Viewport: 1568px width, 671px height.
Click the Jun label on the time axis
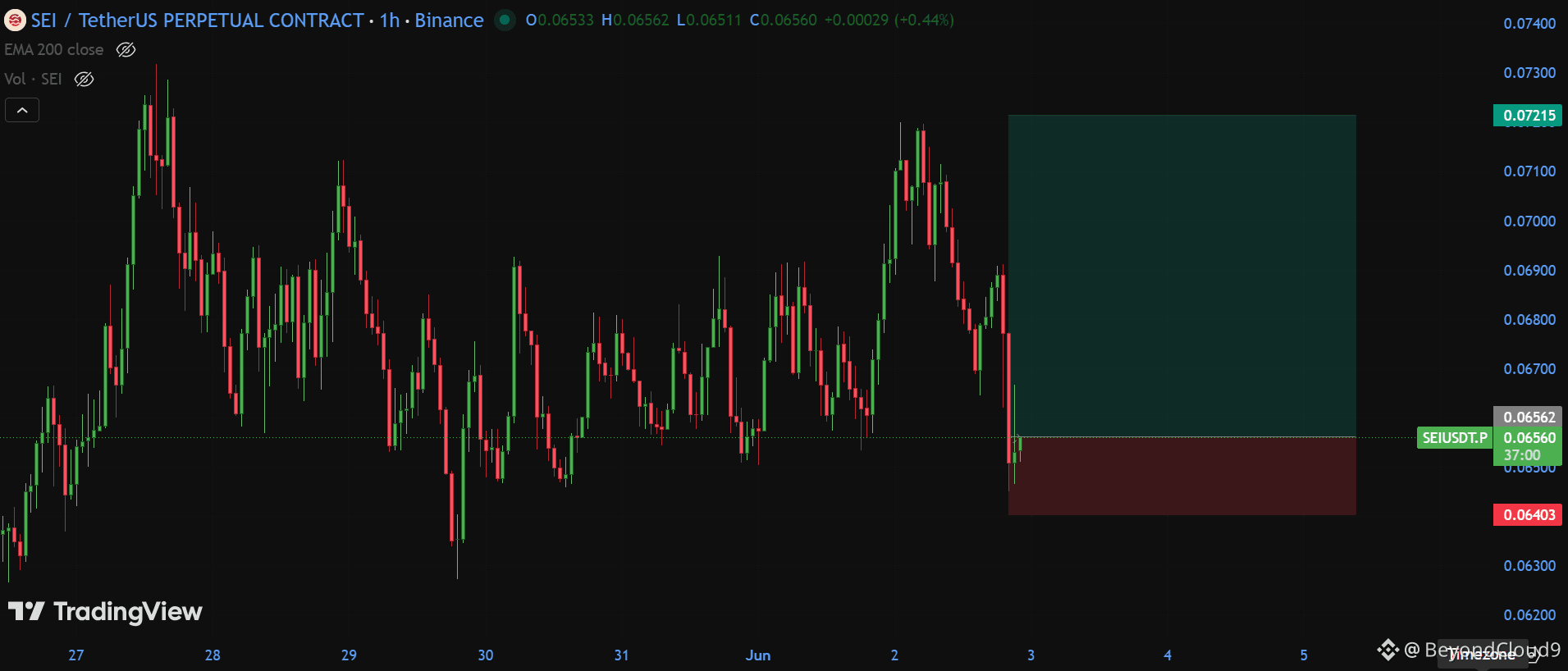[x=758, y=655]
